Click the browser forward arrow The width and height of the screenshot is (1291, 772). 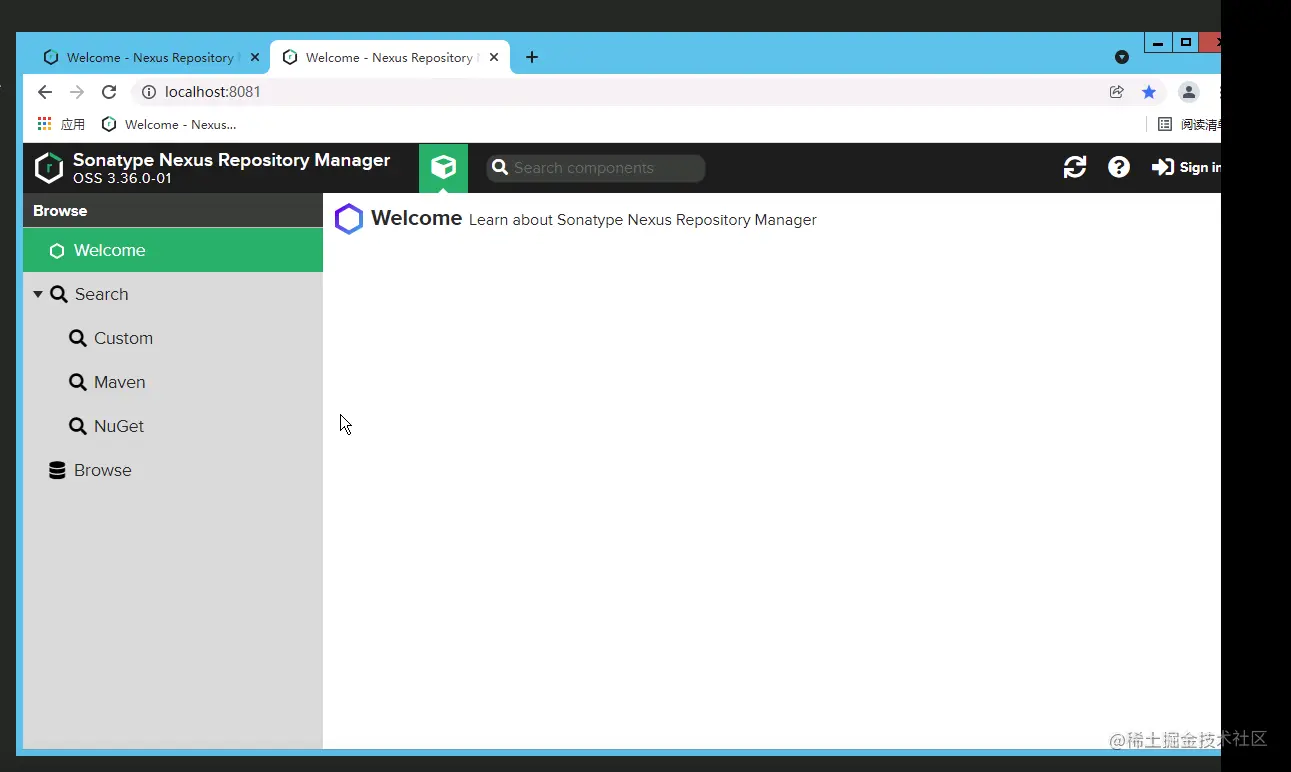coord(77,92)
